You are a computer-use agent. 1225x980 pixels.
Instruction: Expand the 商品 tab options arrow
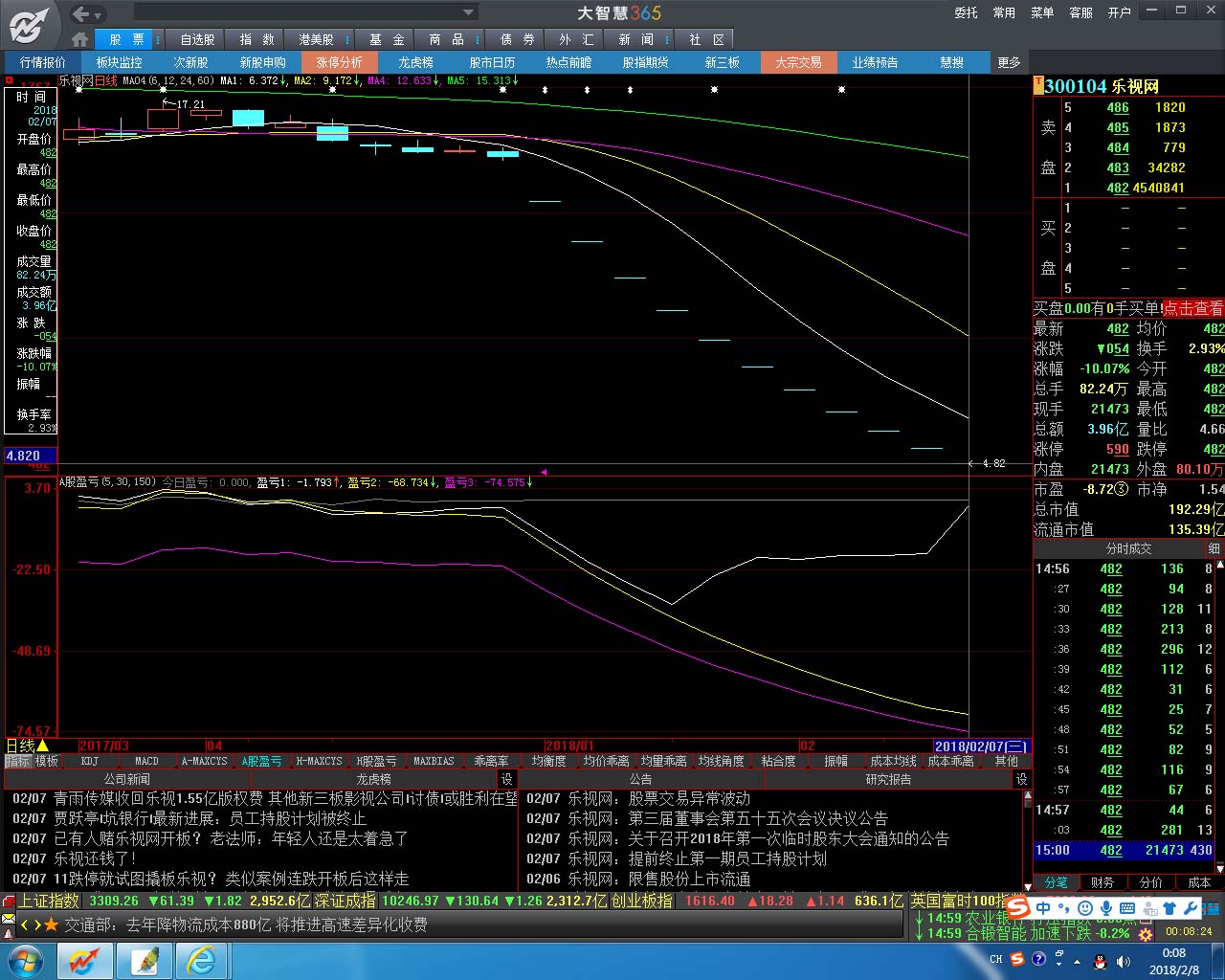click(479, 39)
